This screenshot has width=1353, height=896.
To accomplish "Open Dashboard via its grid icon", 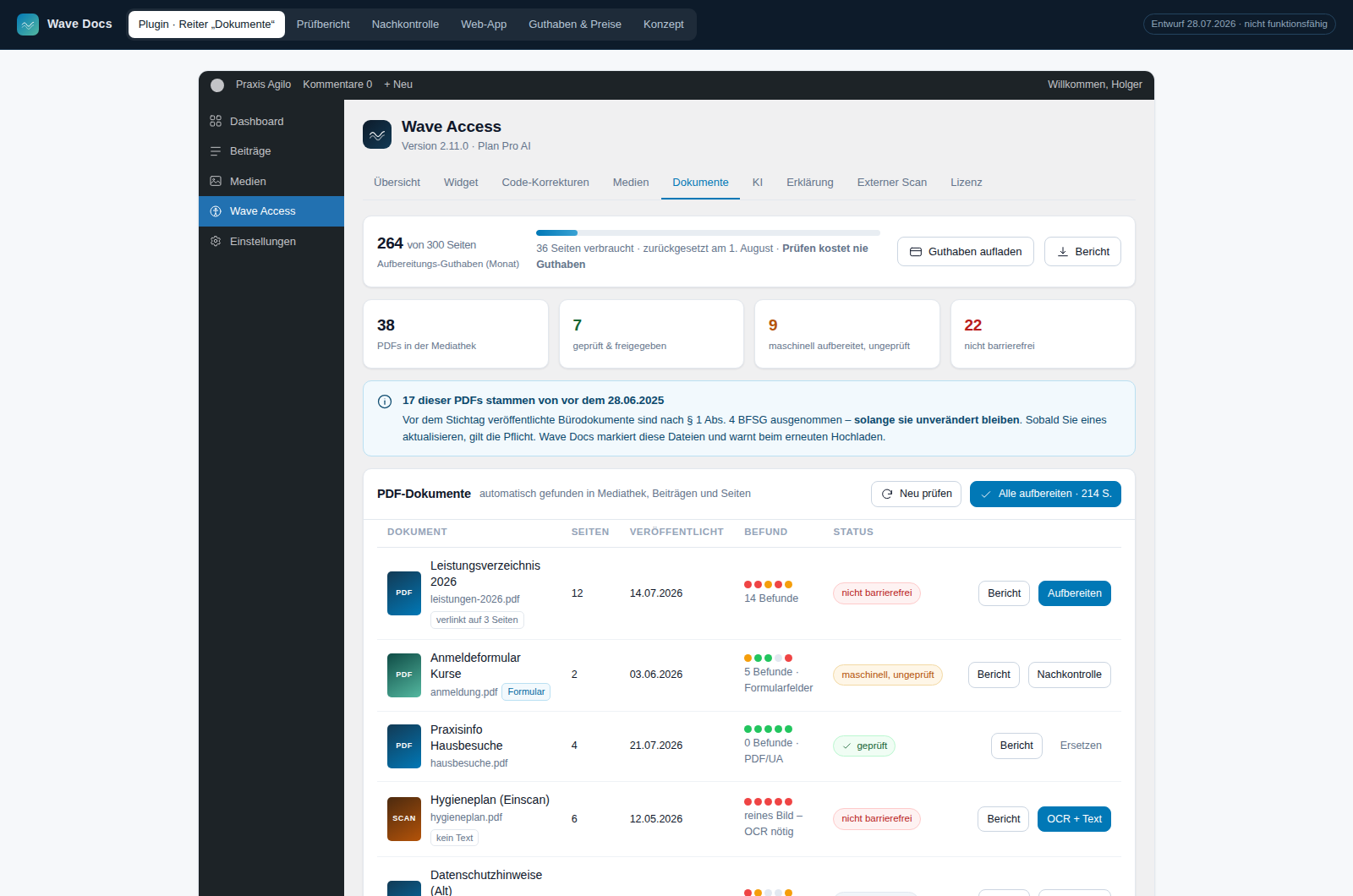I will [x=216, y=121].
